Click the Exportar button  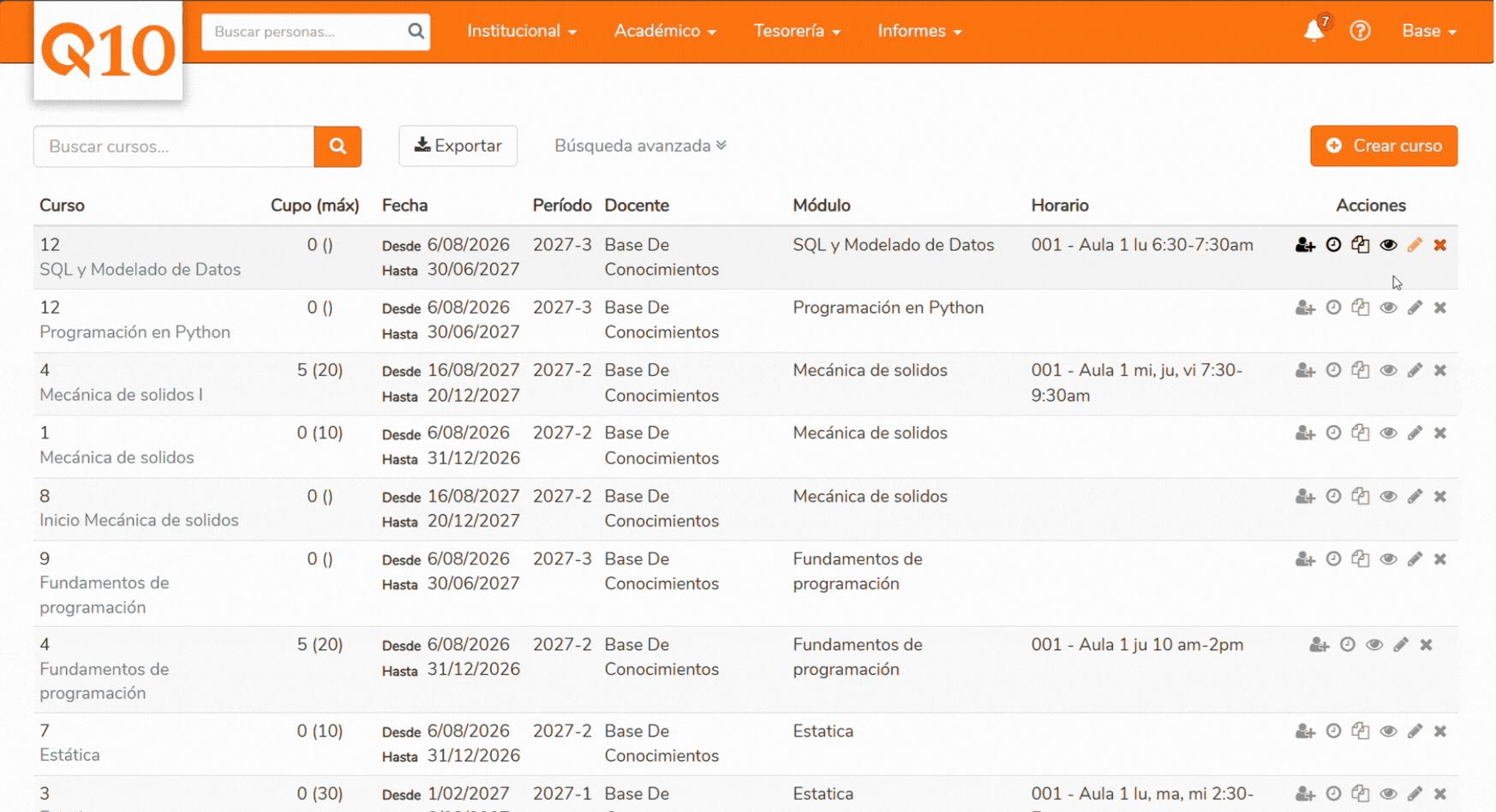[458, 146]
